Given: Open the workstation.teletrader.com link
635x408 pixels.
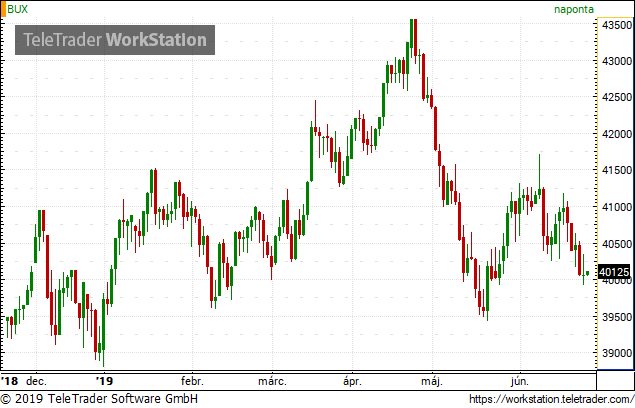Looking at the screenshot, I should (x=552, y=399).
